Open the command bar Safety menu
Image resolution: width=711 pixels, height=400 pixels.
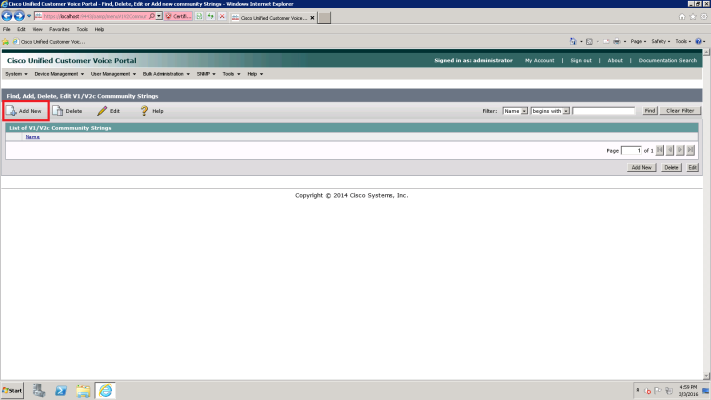click(x=660, y=41)
